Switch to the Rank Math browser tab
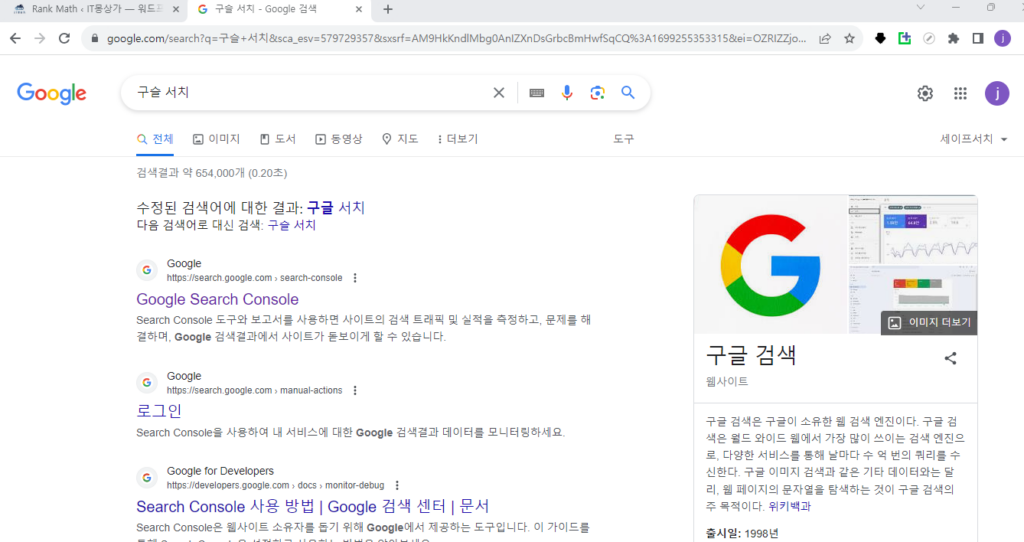This screenshot has width=1024, height=542. [93, 9]
